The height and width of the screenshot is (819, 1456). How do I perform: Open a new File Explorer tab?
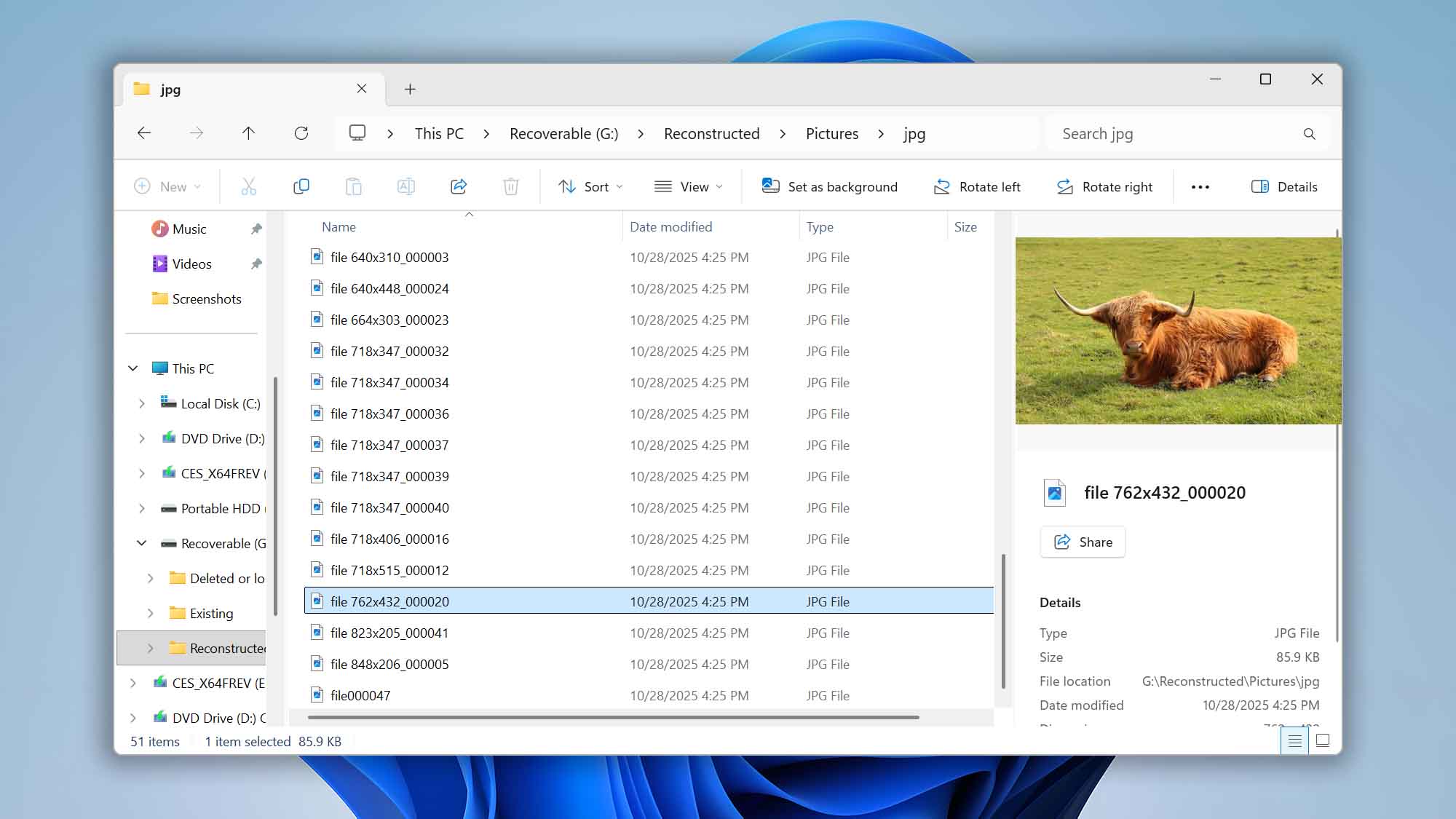point(410,89)
